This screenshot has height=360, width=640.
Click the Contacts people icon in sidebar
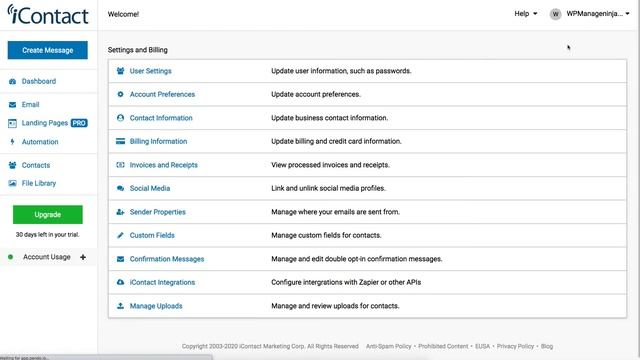click(x=12, y=165)
